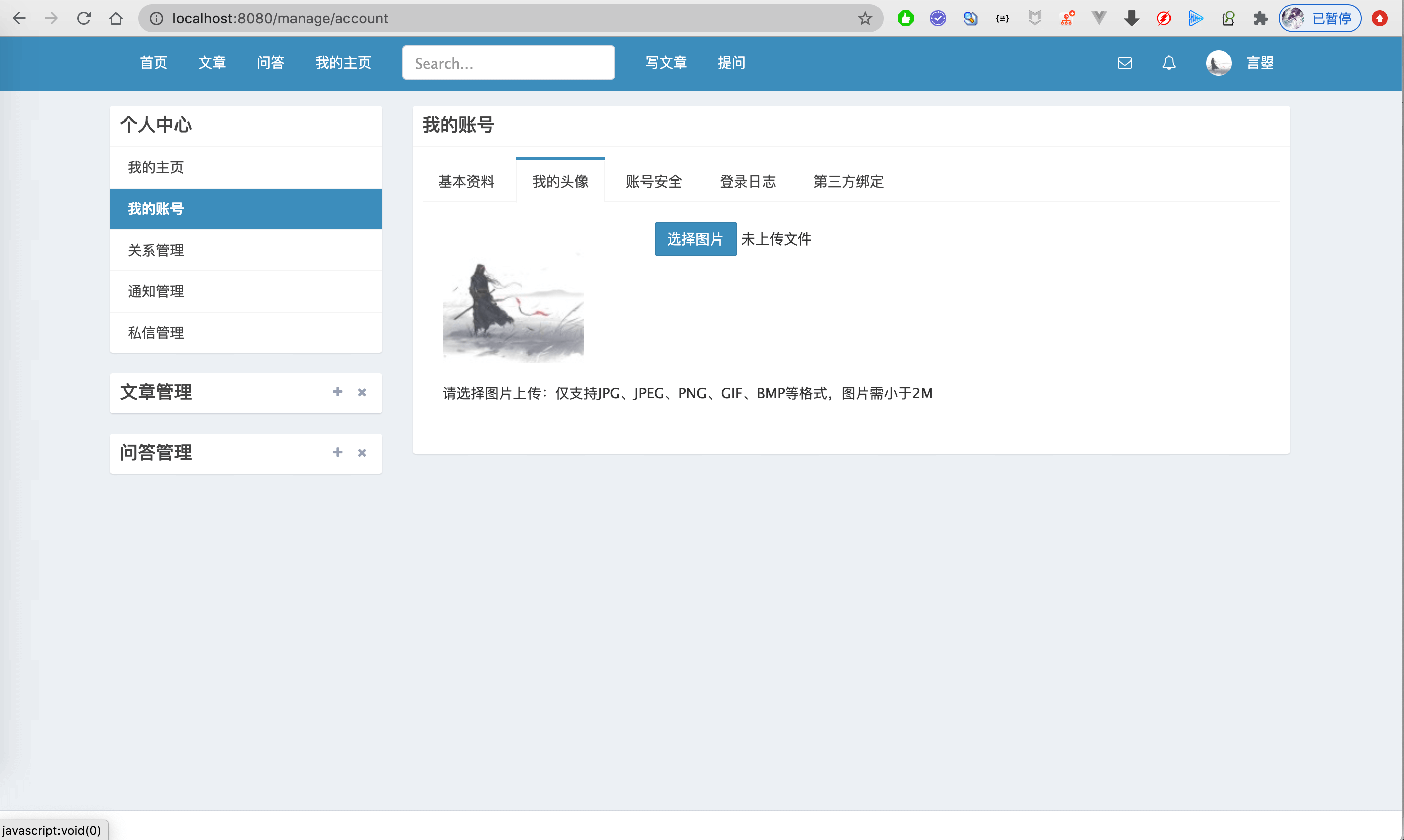Click the plus icon on 问答管理 panel
The width and height of the screenshot is (1404, 840).
point(337,452)
